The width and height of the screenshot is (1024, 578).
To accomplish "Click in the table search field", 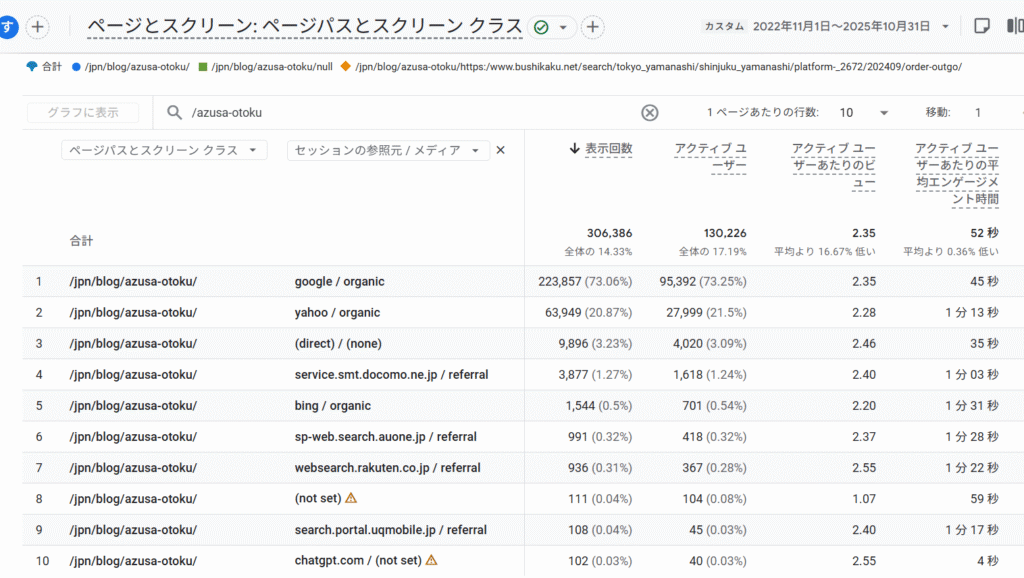I will [x=400, y=113].
